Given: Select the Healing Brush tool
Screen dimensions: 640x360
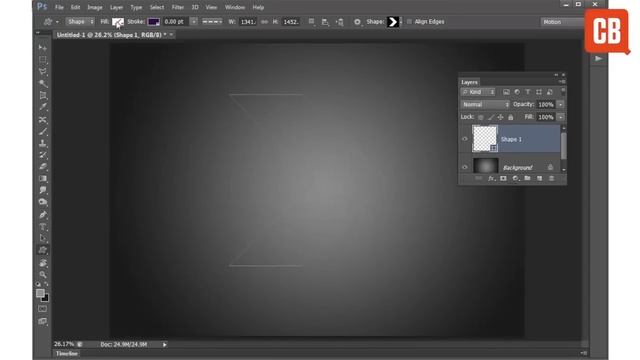Looking at the screenshot, I should (42, 120).
